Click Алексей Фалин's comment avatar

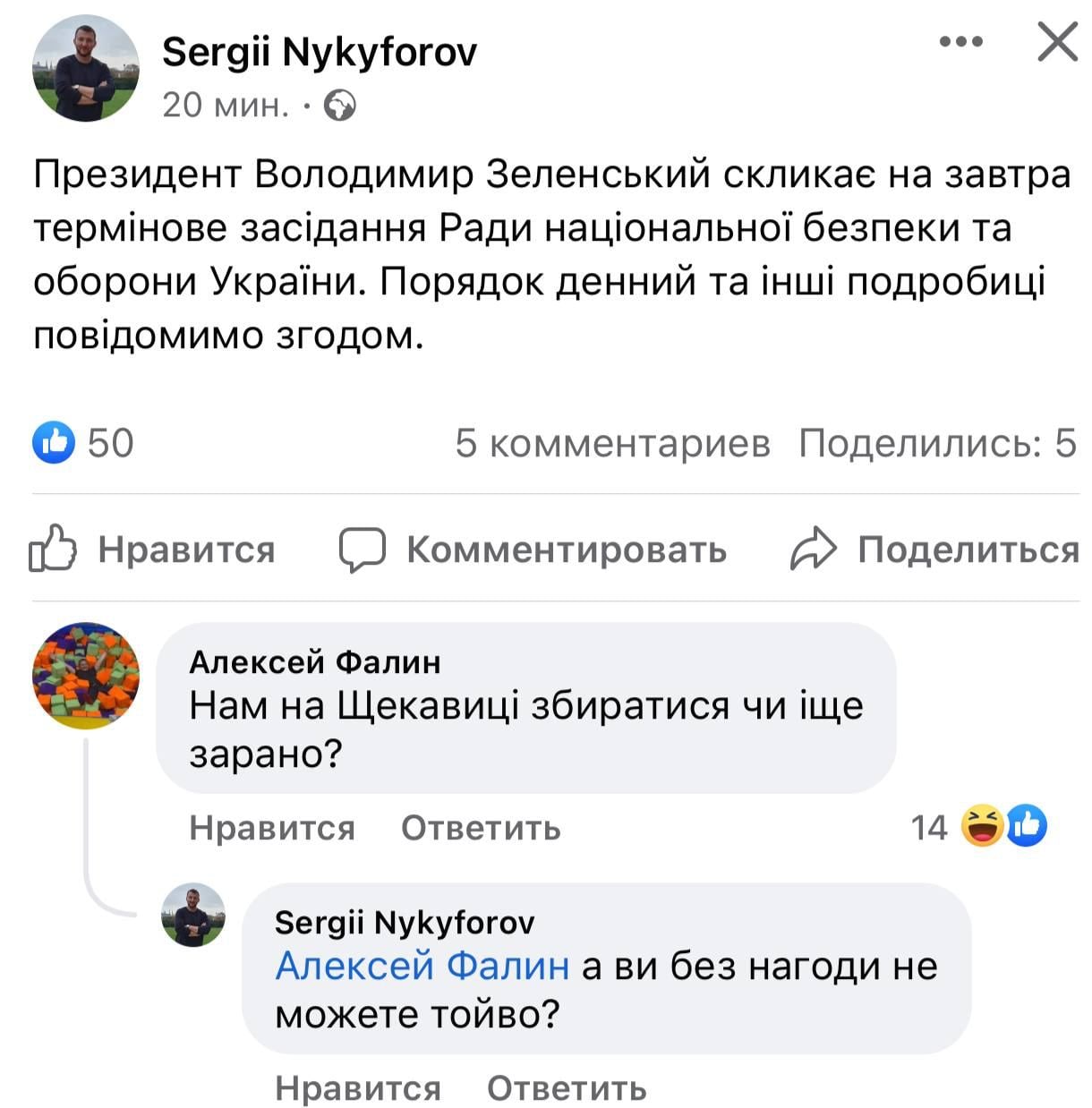[x=86, y=676]
